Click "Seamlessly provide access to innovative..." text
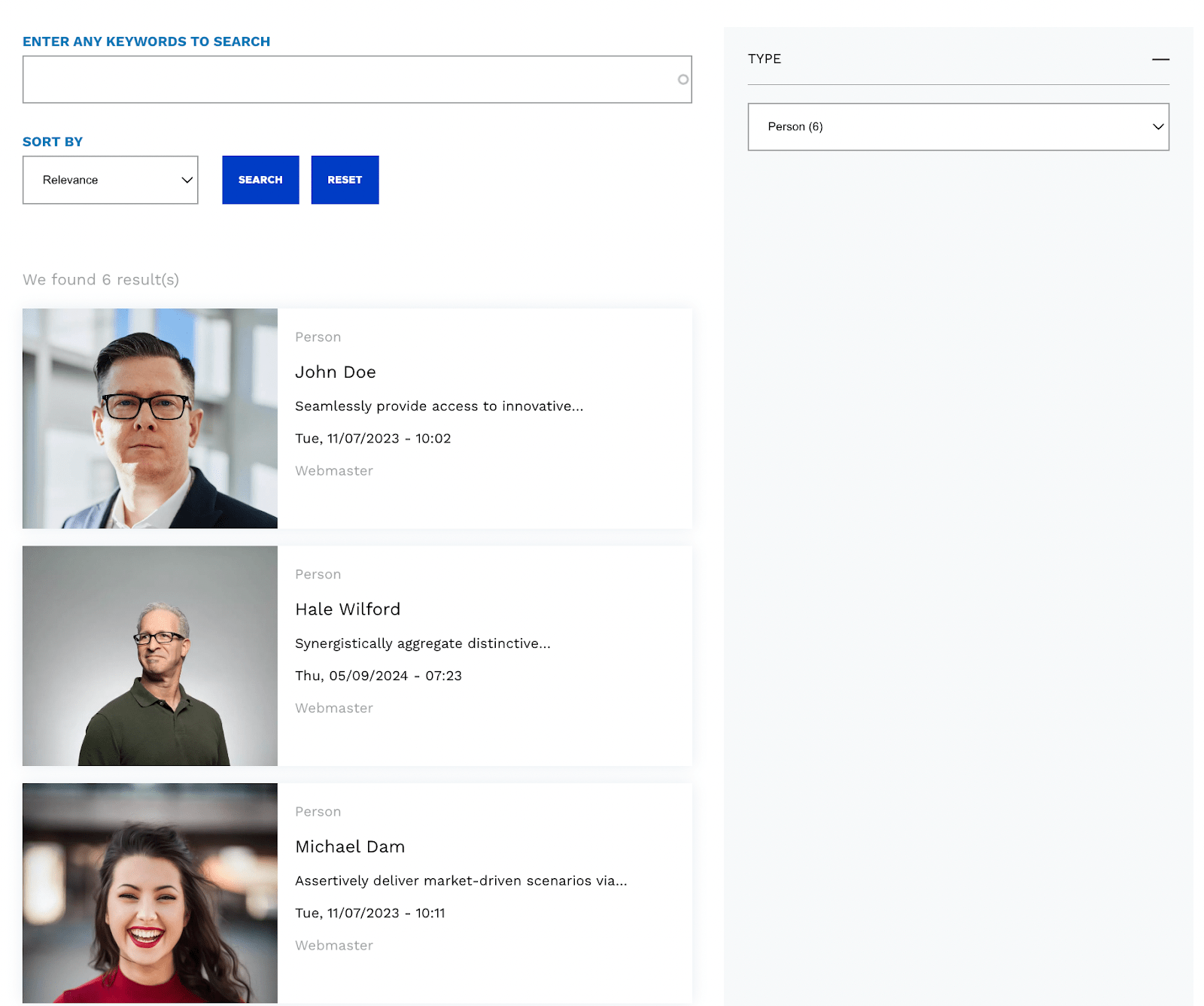This screenshot has width=1204, height=1006. (439, 406)
